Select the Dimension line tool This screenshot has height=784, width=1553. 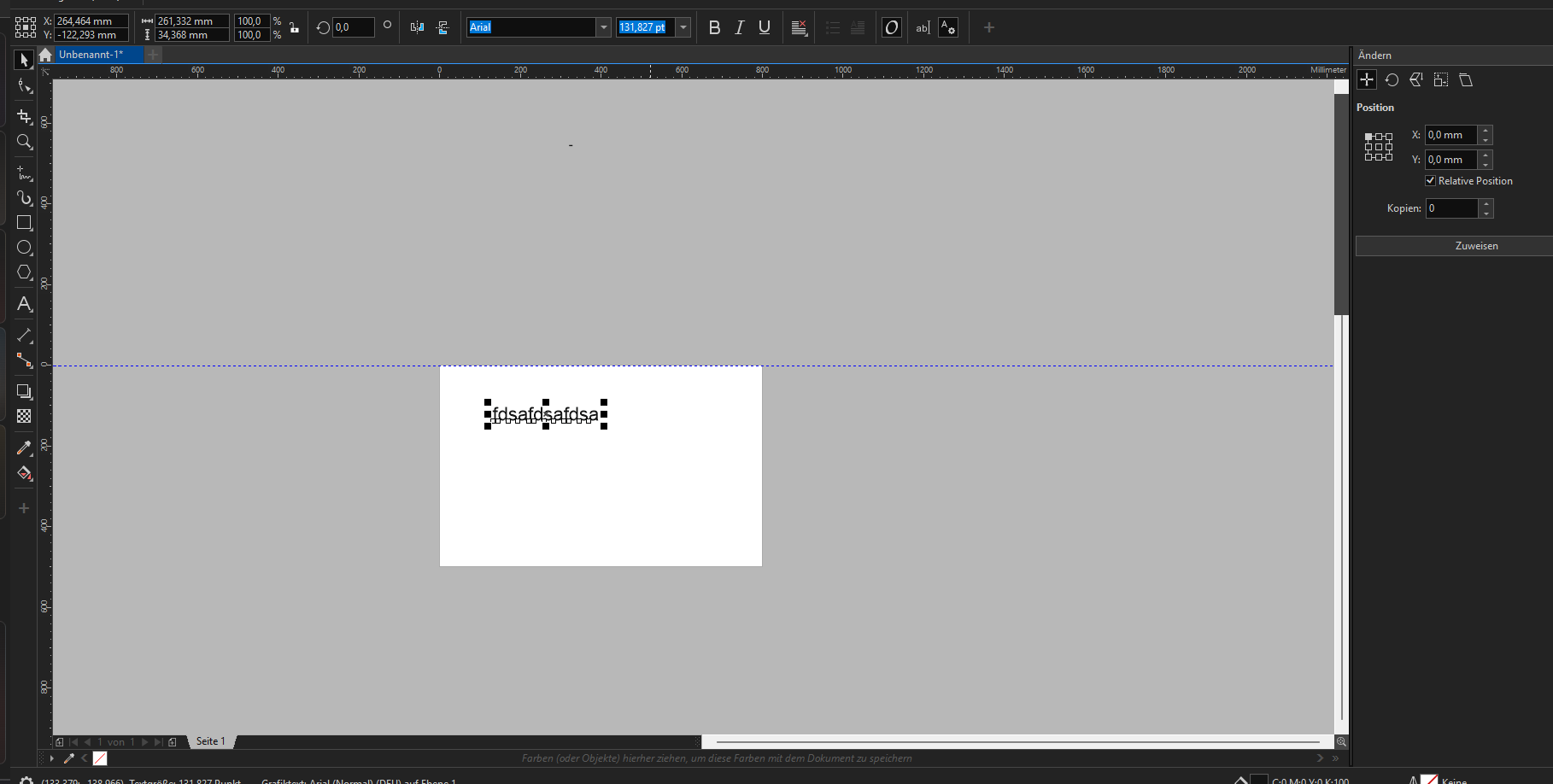pyautogui.click(x=24, y=336)
